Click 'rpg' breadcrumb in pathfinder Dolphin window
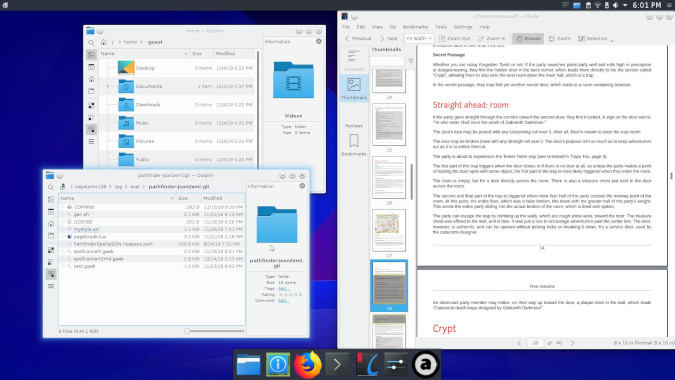Screen dimensions: 675x380 [118, 187]
